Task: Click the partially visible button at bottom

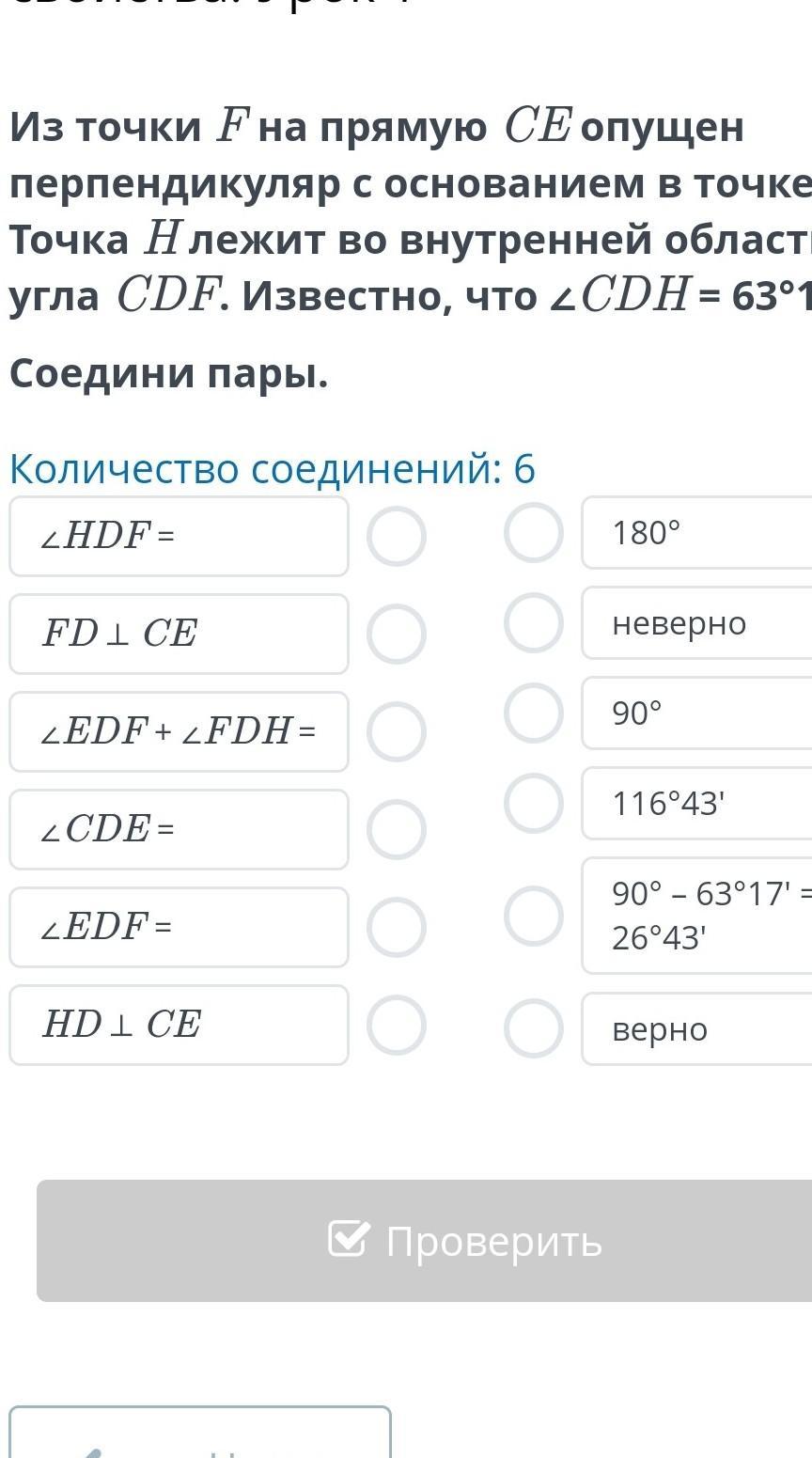Action: point(199,1434)
